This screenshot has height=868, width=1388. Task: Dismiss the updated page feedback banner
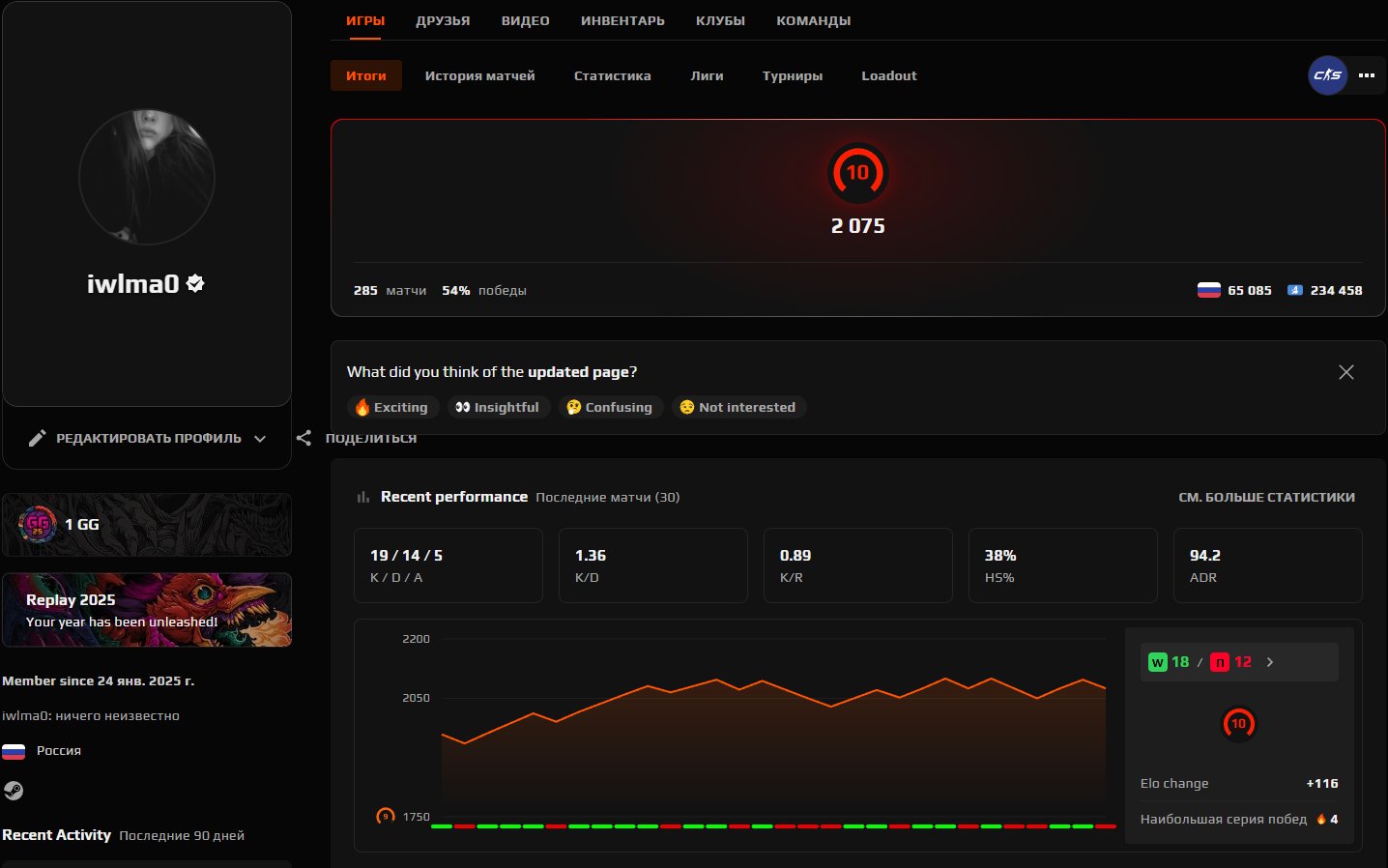tap(1345, 371)
